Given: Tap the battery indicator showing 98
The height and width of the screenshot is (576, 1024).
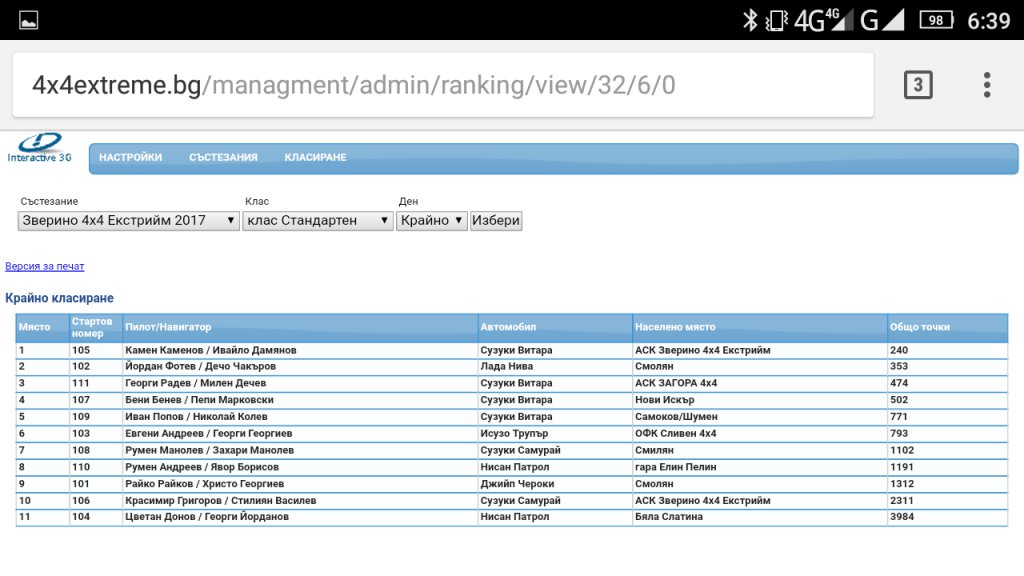Looking at the screenshot, I should coord(935,20).
